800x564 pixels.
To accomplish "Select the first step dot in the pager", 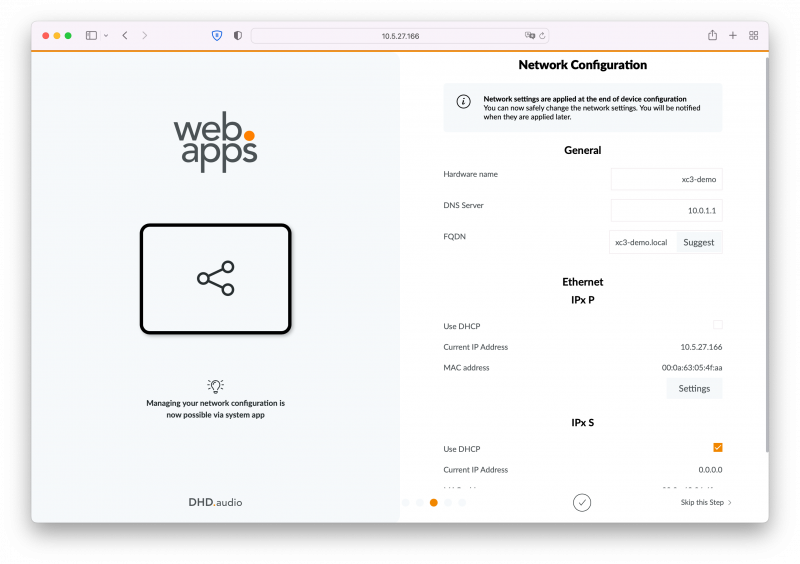I will pos(406,503).
